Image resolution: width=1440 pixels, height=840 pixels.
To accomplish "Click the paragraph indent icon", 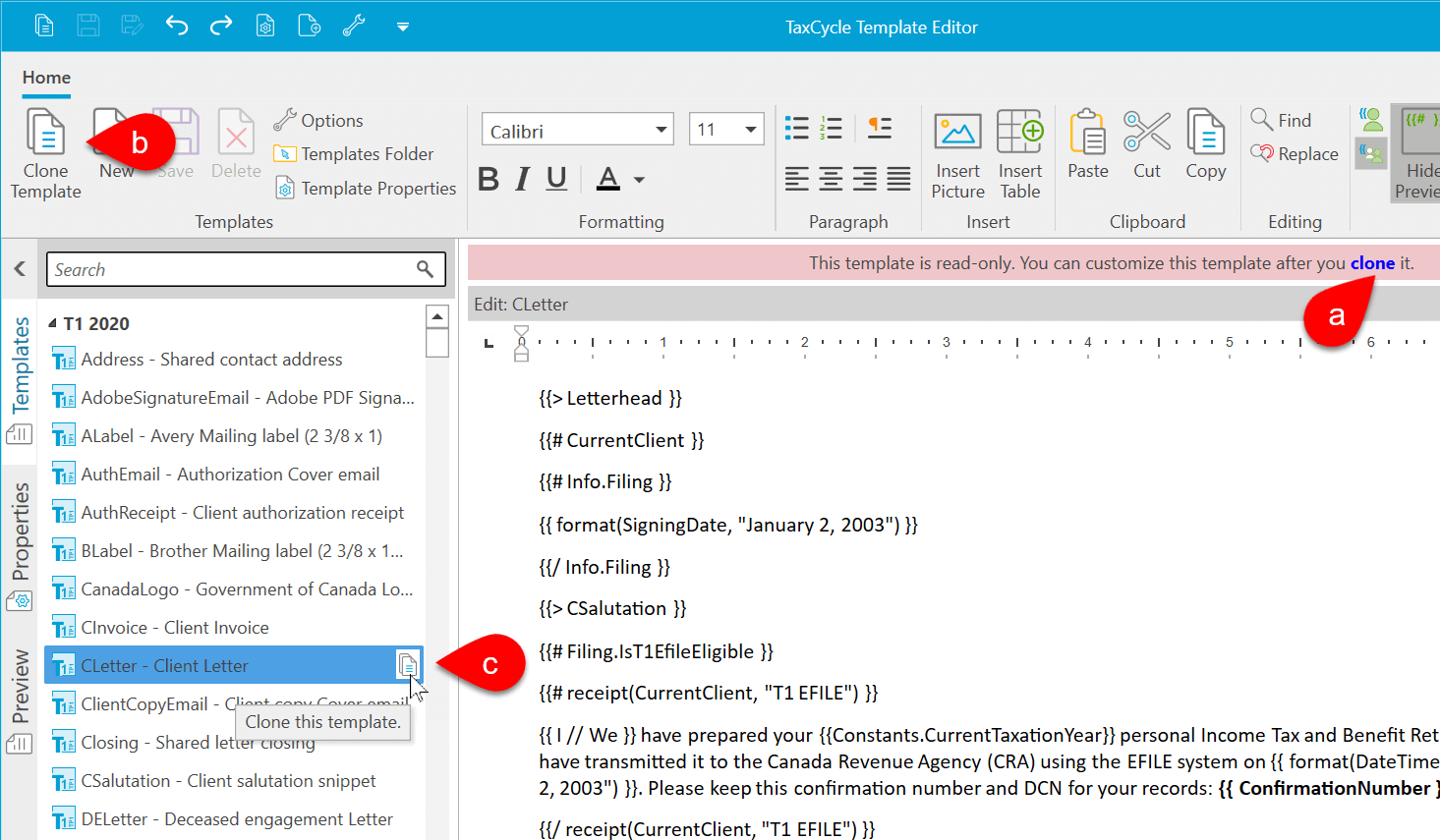I will (880, 128).
